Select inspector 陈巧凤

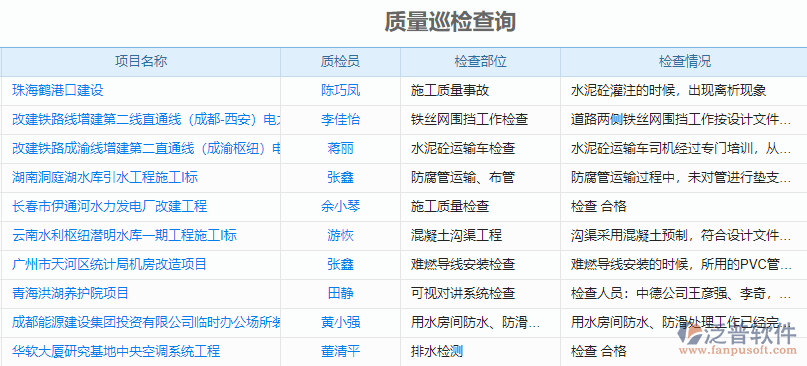point(340,91)
